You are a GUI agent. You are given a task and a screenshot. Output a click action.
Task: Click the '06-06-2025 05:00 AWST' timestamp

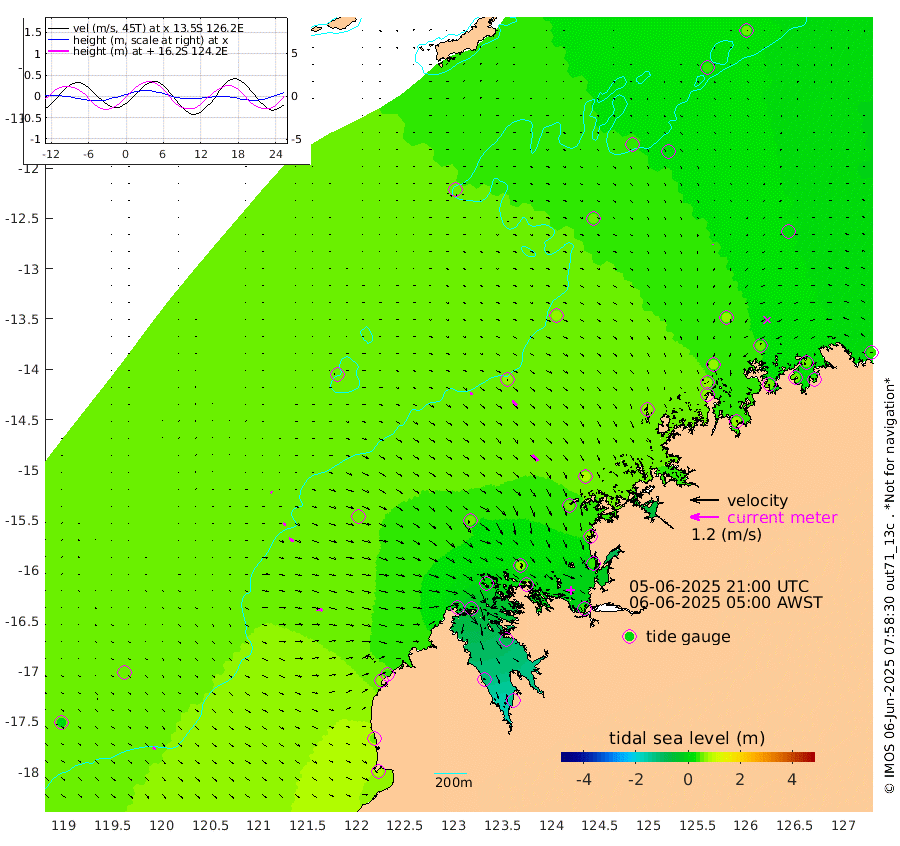pyautogui.click(x=726, y=603)
